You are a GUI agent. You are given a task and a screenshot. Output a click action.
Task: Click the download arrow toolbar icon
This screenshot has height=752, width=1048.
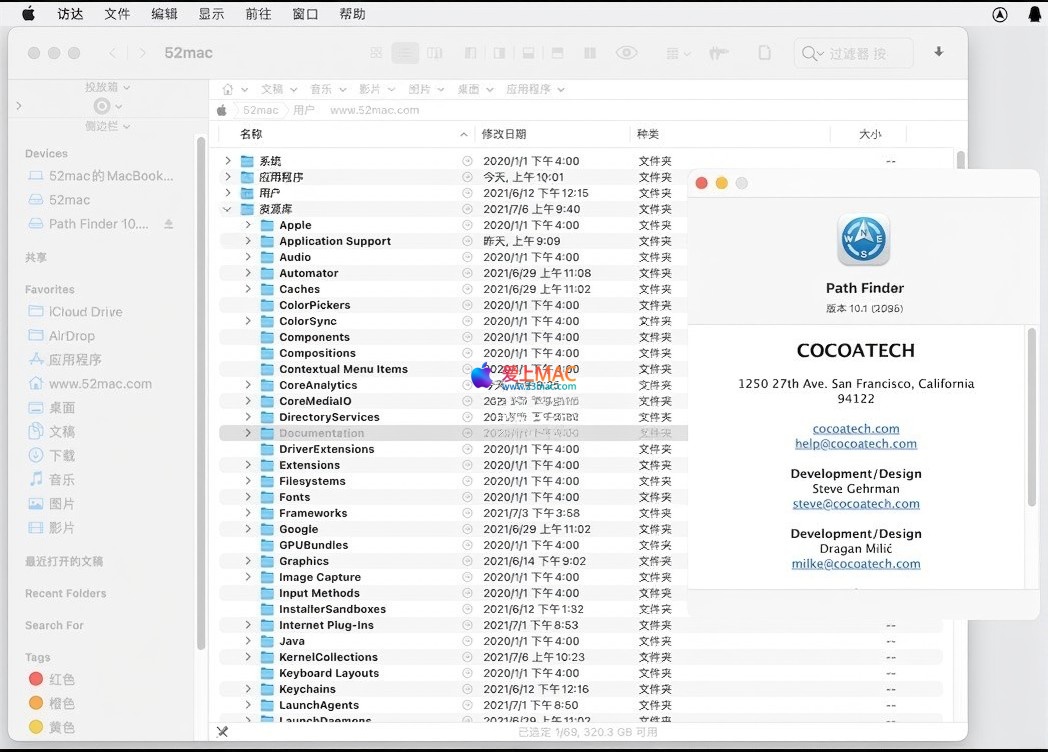(938, 52)
